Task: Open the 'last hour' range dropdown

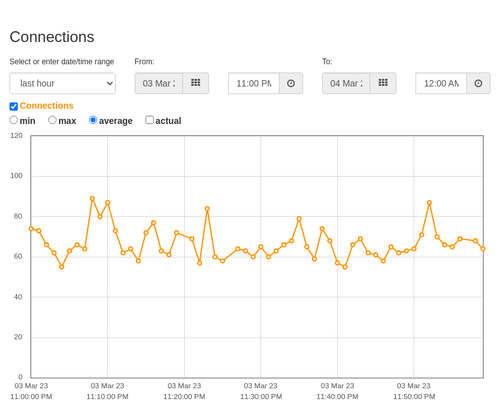Action: tap(63, 83)
